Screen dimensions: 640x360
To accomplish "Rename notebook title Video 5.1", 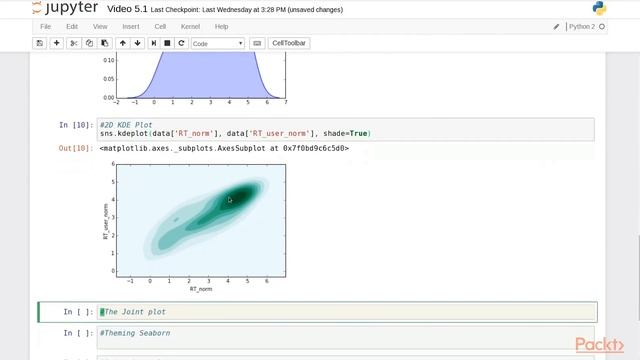I will [x=127, y=9].
